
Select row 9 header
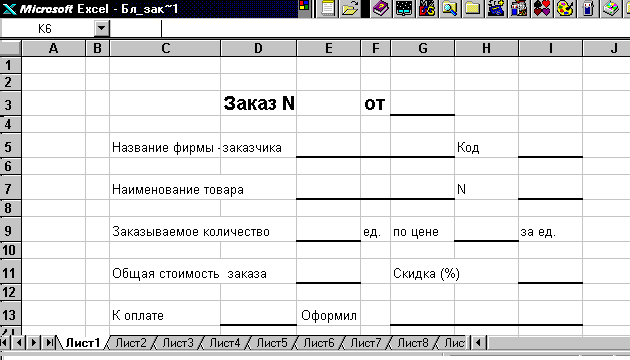(x=10, y=229)
